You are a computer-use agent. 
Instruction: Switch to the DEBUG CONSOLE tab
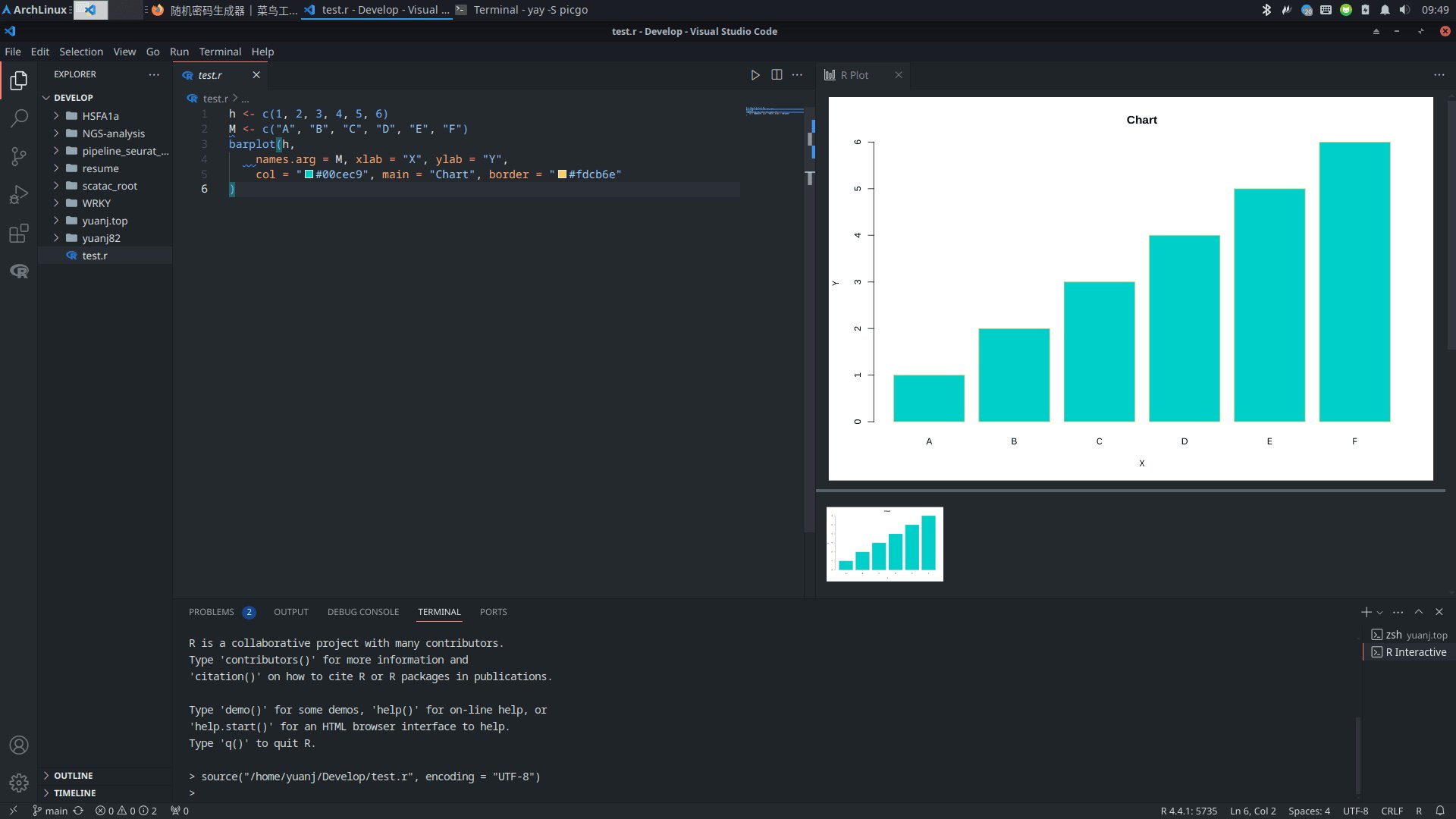pos(363,612)
